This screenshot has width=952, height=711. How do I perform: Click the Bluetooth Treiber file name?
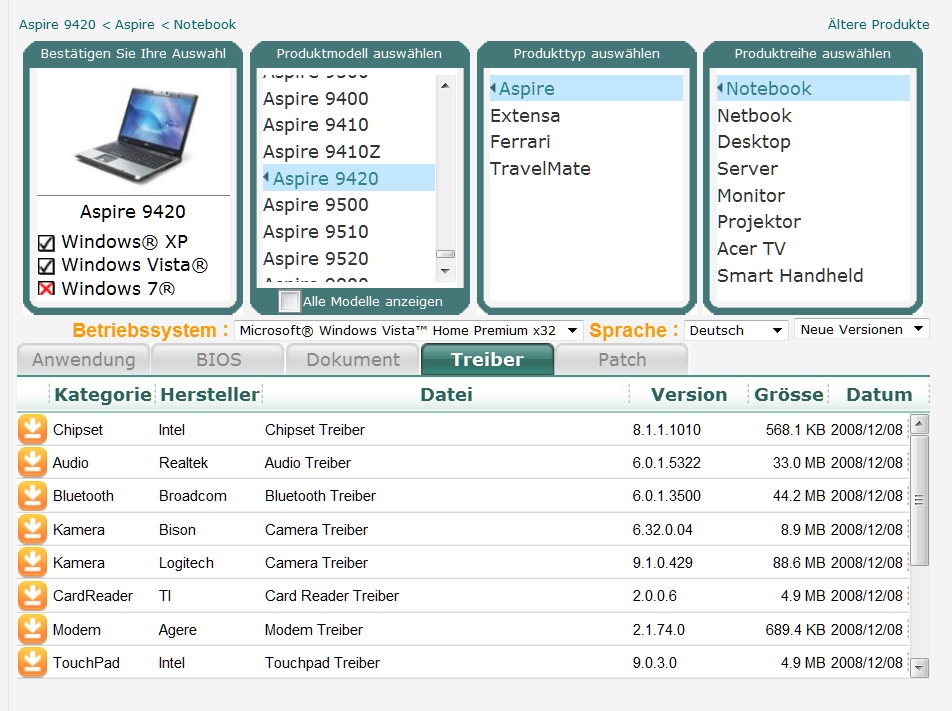321,496
